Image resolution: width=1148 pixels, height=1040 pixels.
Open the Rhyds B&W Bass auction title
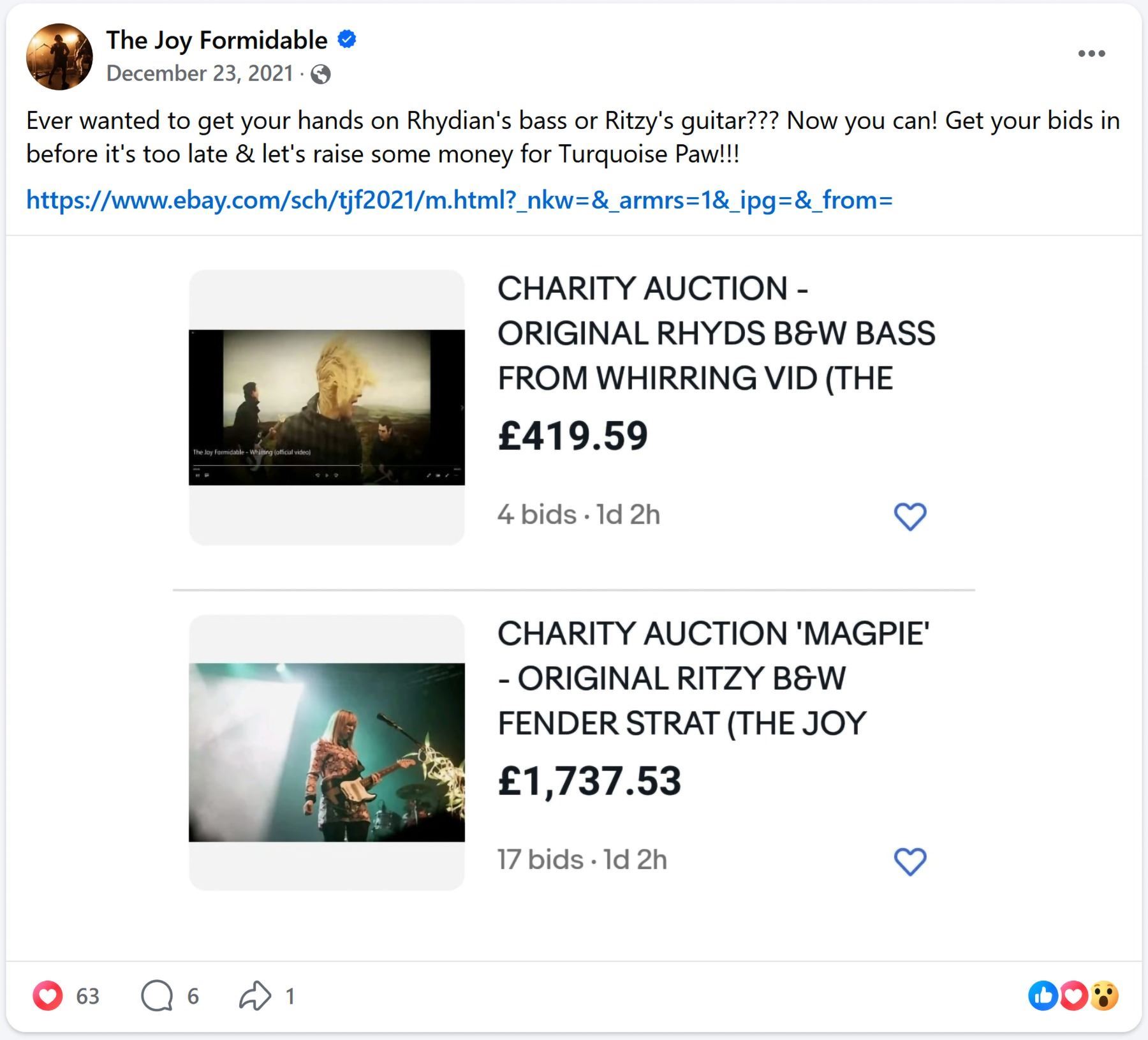coord(716,333)
